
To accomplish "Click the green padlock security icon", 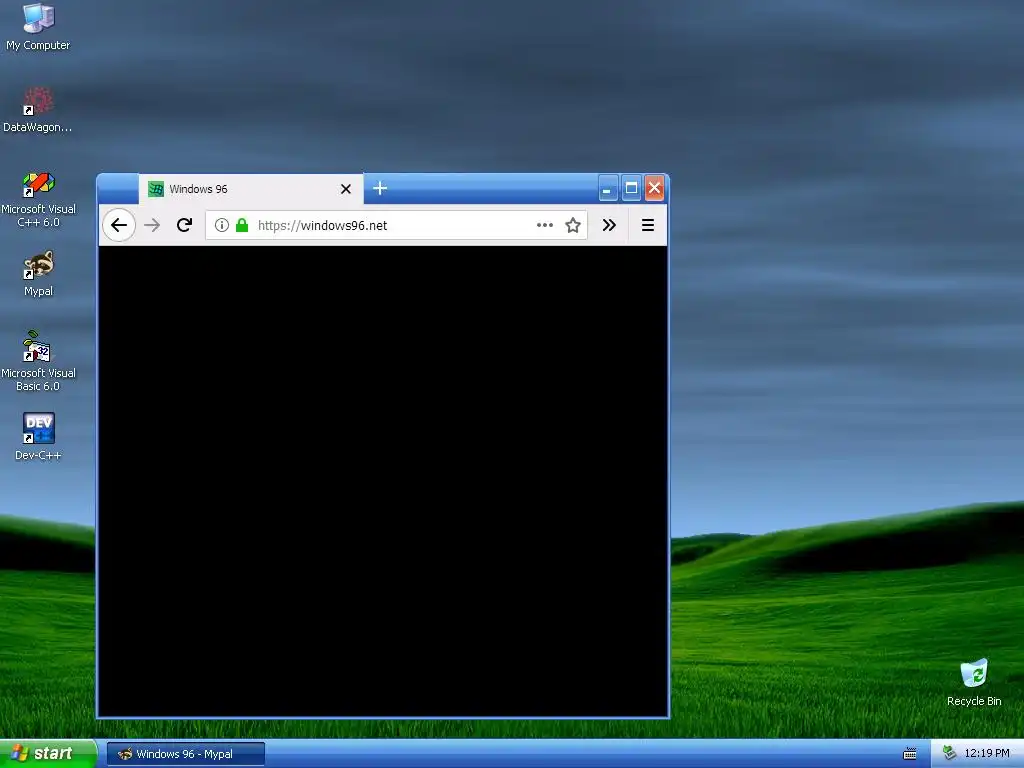I will point(242,225).
